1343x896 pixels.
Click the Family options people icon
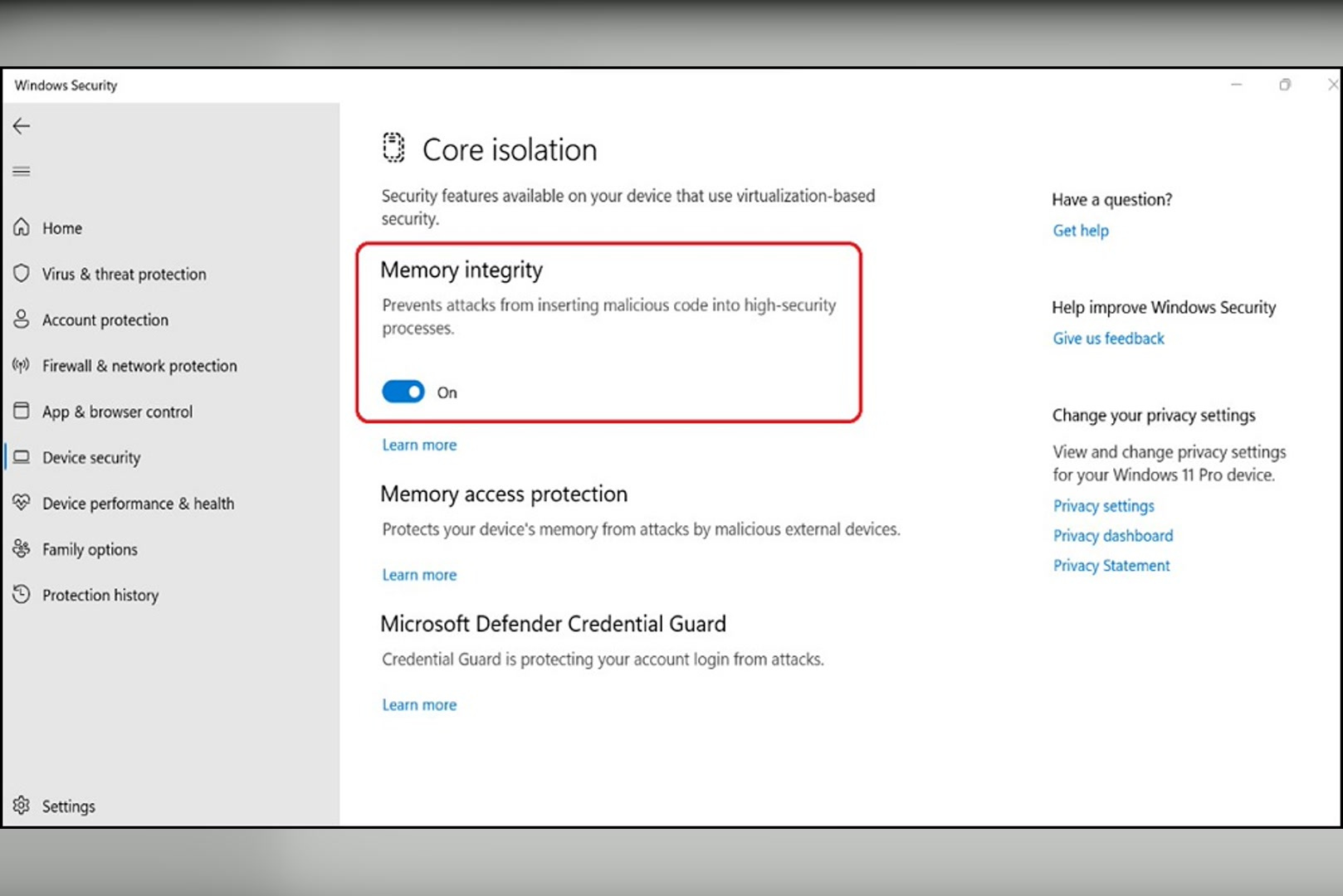pyautogui.click(x=22, y=548)
